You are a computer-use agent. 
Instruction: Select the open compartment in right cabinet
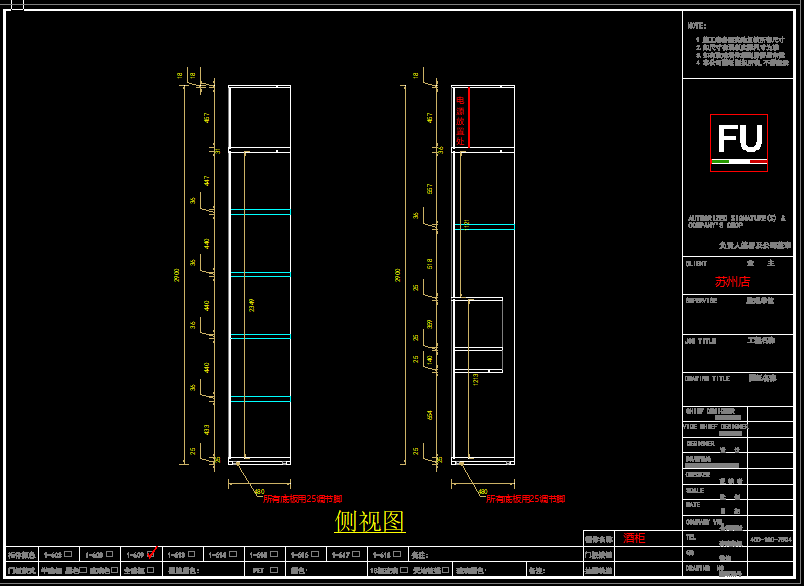click(x=478, y=322)
